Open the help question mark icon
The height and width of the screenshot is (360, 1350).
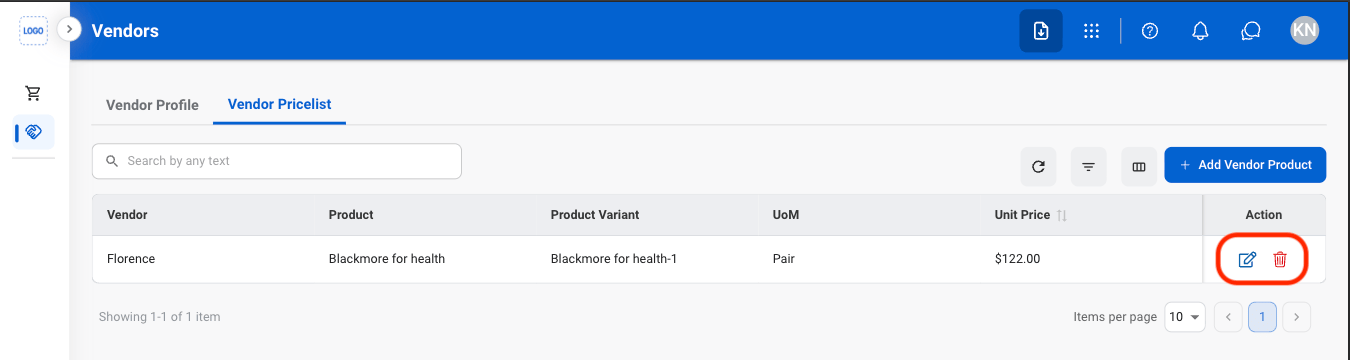tap(1150, 31)
